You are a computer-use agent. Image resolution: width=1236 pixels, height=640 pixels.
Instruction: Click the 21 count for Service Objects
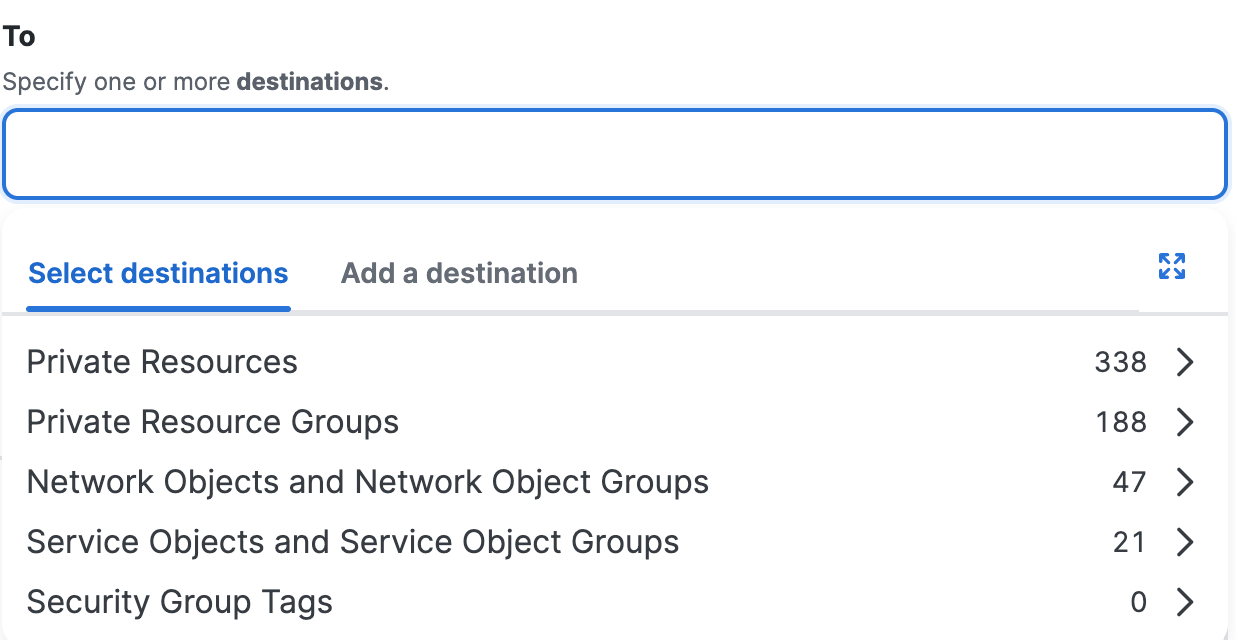click(x=1129, y=542)
